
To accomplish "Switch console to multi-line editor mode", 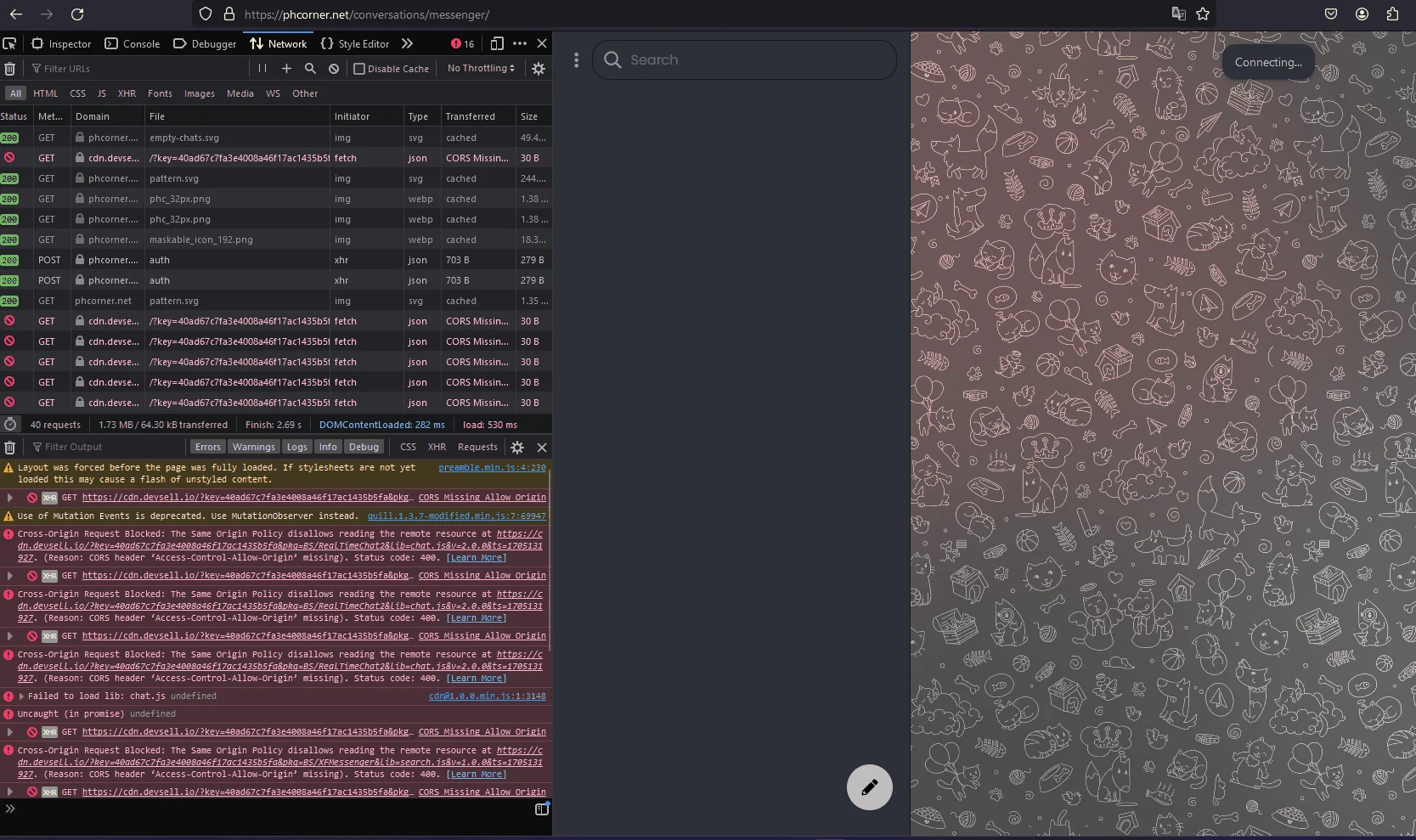I will 542,809.
